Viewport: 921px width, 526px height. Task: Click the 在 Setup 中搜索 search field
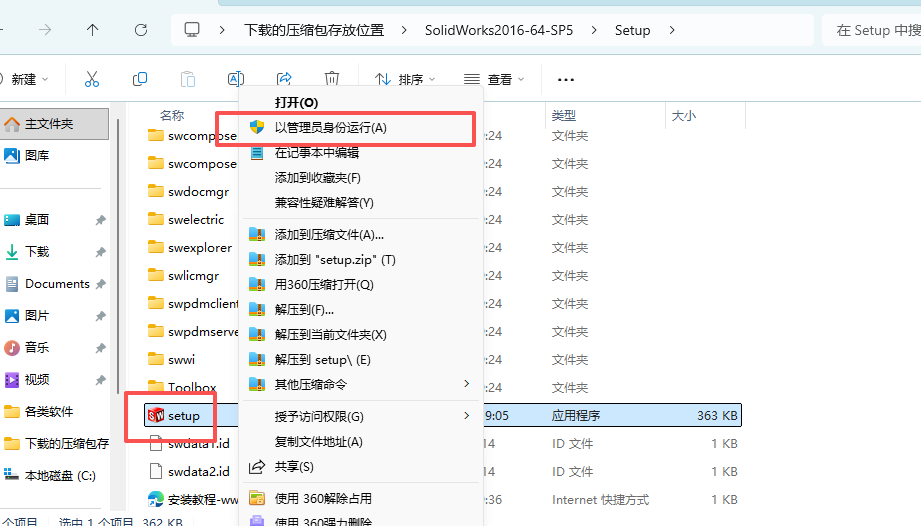[872, 30]
